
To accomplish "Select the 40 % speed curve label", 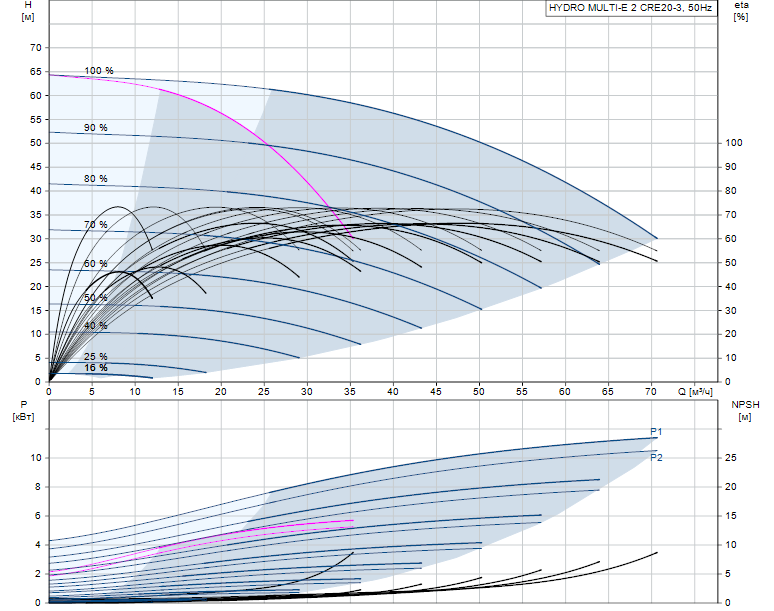I will [95, 326].
